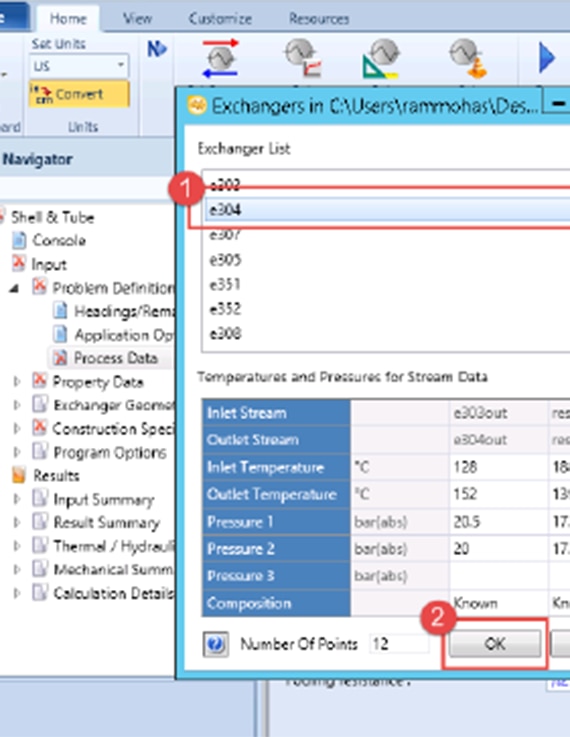The width and height of the screenshot is (570, 737).
Task: Click the exchanger with chart ribbon icon
Action: tap(303, 58)
